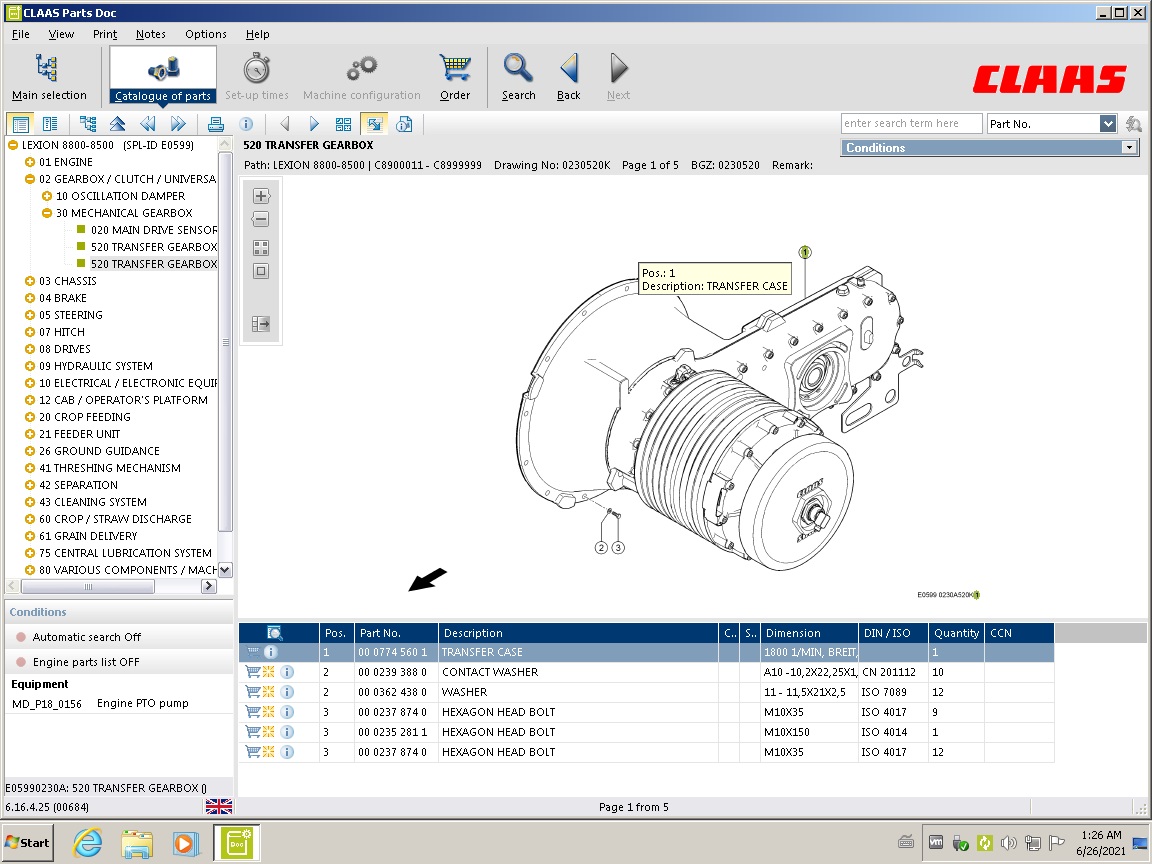1152x864 pixels.
Task: Zoom out of drawing with minus icon
Action: click(261, 219)
